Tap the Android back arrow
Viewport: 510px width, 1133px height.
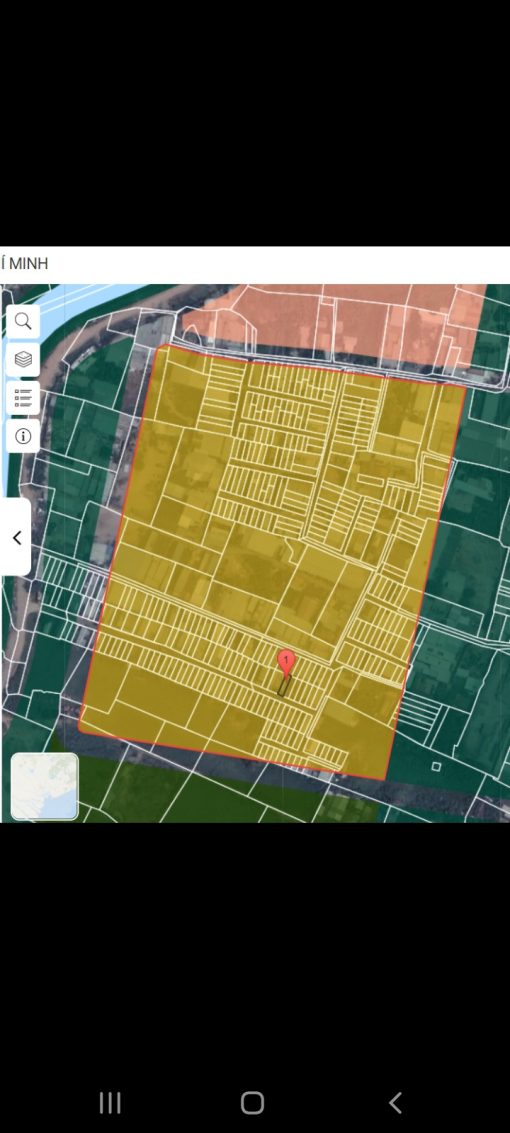point(395,1103)
